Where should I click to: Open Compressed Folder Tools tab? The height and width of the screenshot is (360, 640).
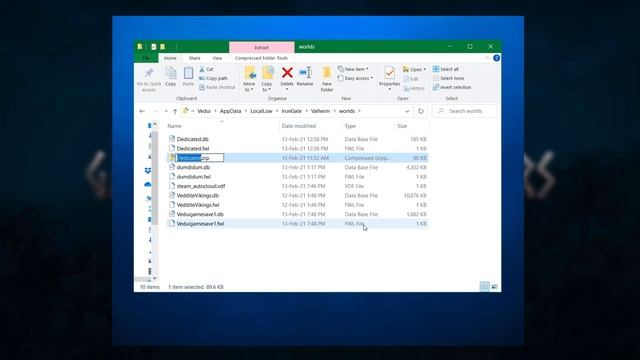pos(261,58)
